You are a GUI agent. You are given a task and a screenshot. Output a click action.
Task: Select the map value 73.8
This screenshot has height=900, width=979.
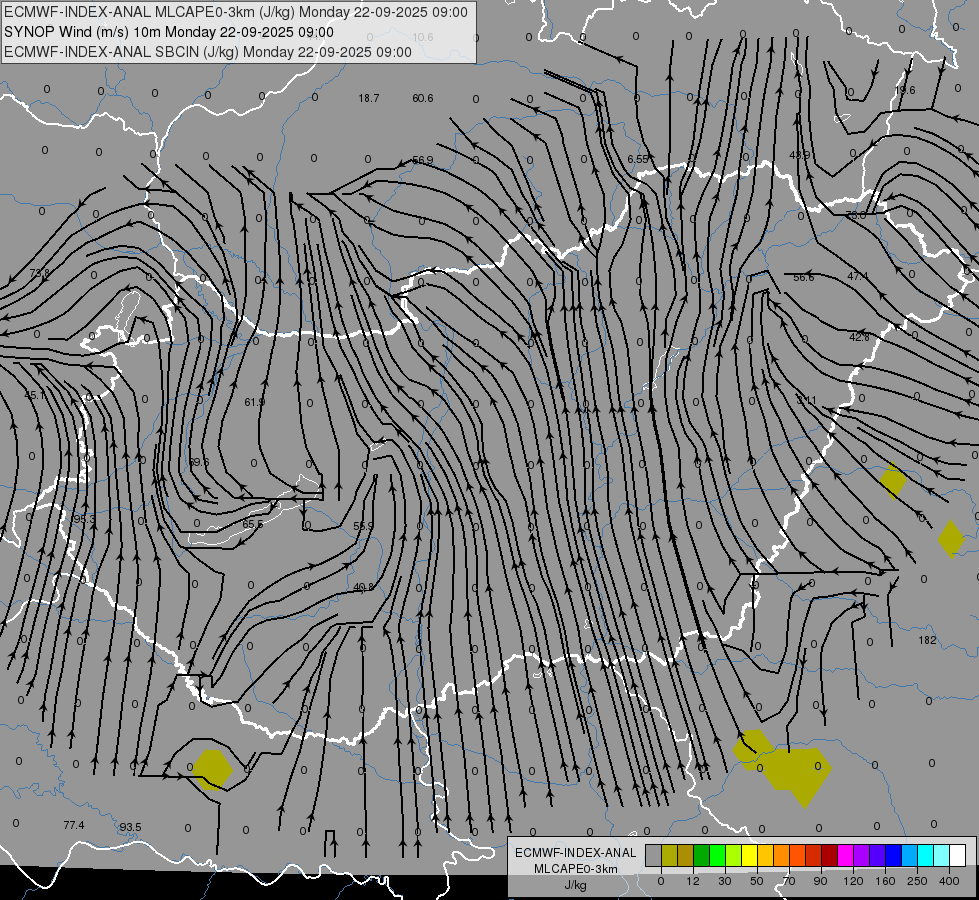coord(39,273)
